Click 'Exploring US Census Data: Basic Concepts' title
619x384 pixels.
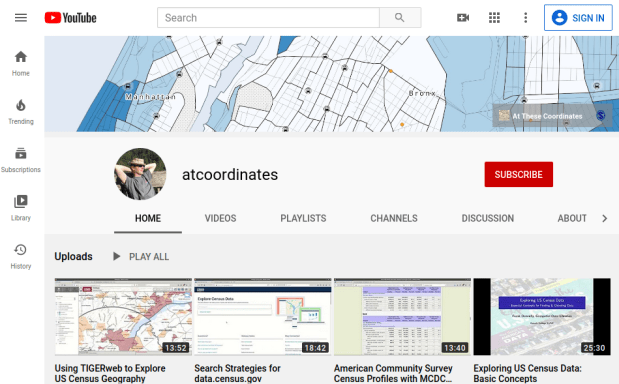point(527,373)
